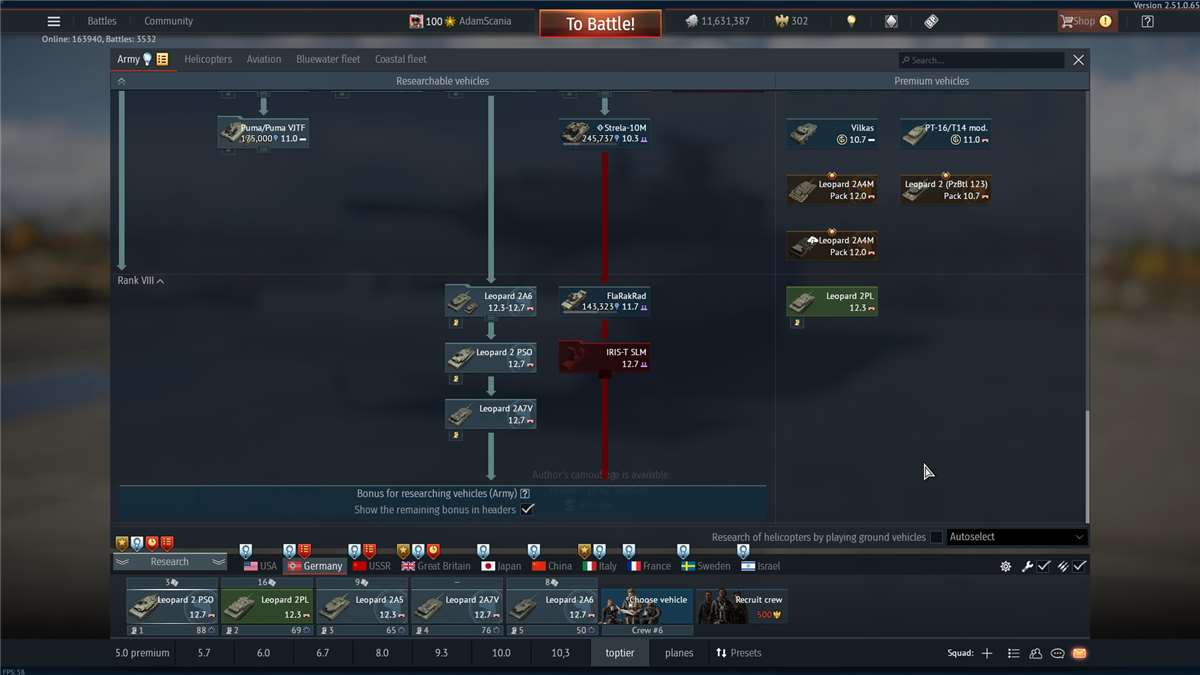Click the lightbulb icon in the top bar

point(852,20)
